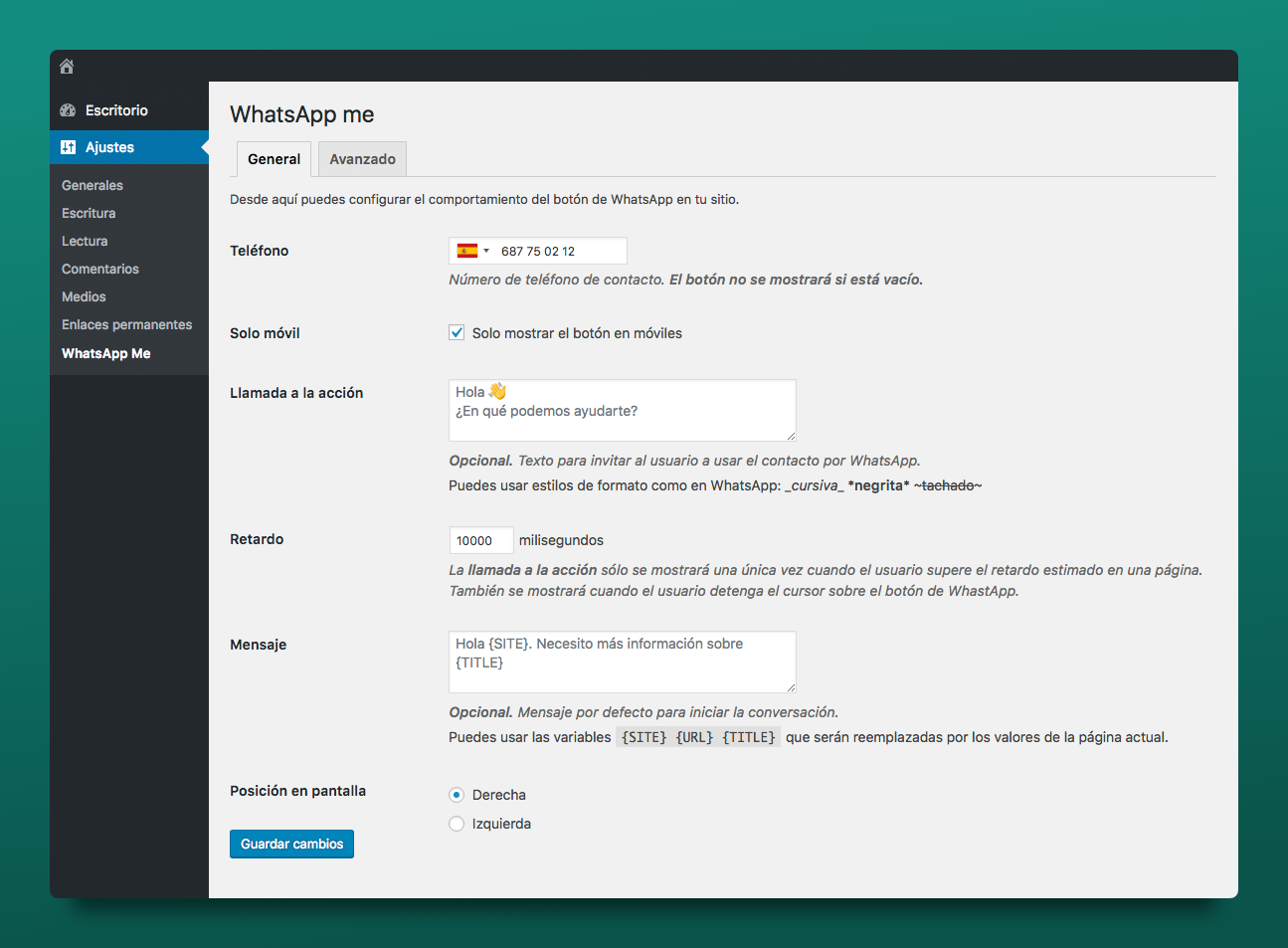This screenshot has width=1288, height=948.
Task: Click the Escritorio dashboard icon
Action: [68, 110]
